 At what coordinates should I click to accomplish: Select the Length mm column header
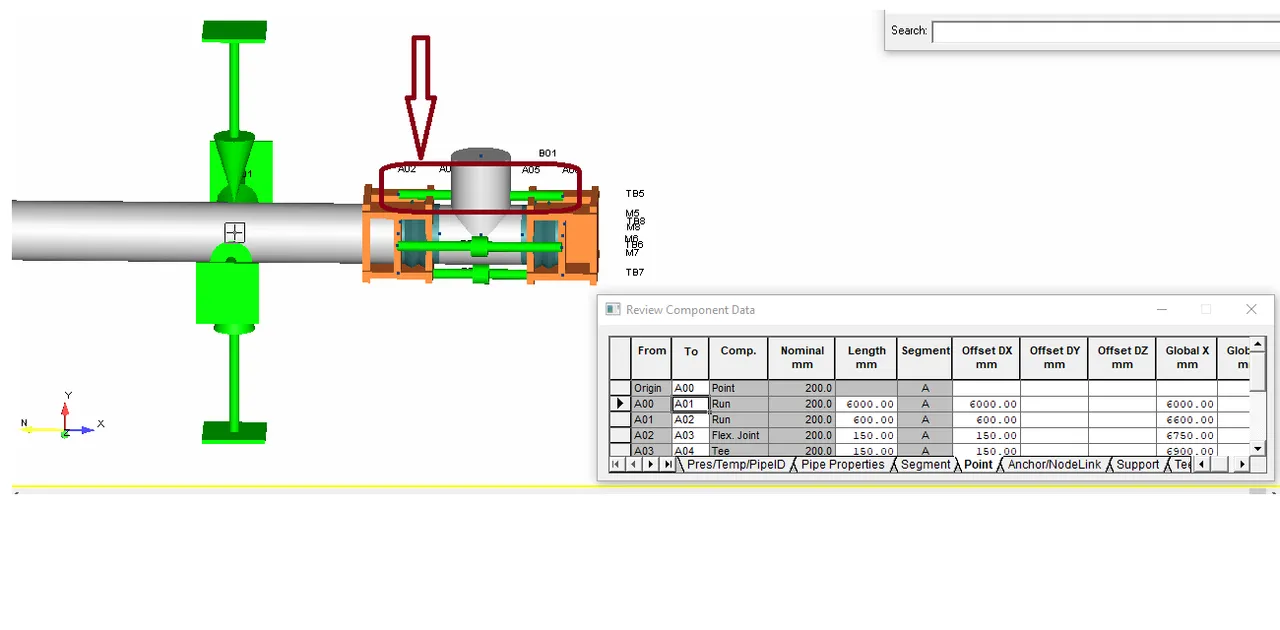(867, 358)
